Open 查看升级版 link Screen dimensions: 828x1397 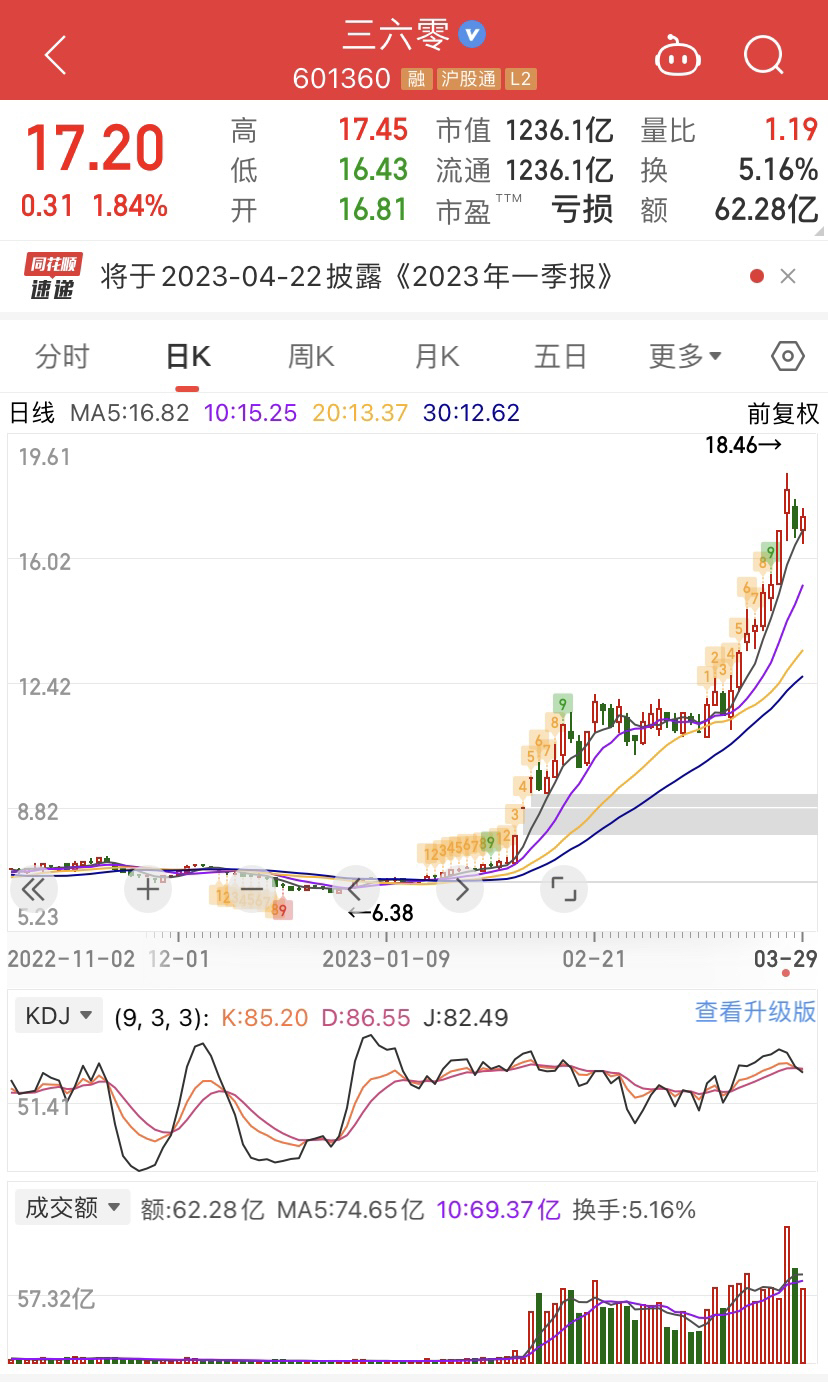[756, 1011]
